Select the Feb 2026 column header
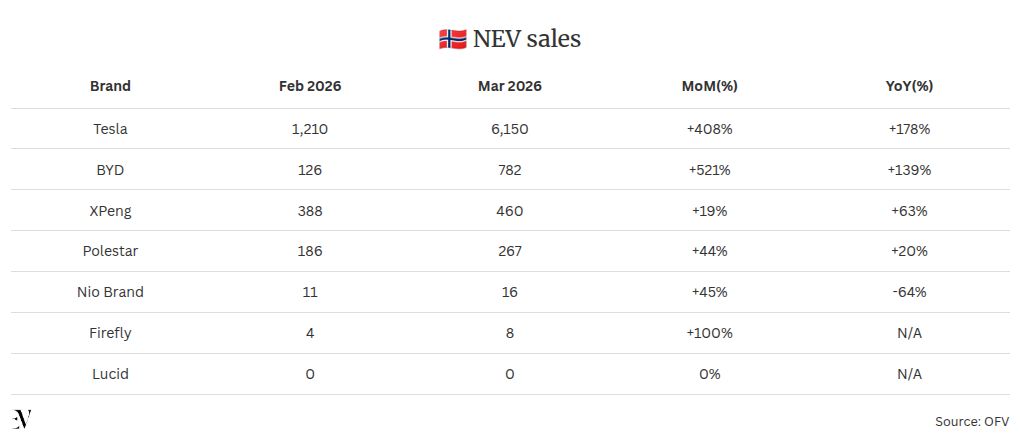 (x=310, y=86)
